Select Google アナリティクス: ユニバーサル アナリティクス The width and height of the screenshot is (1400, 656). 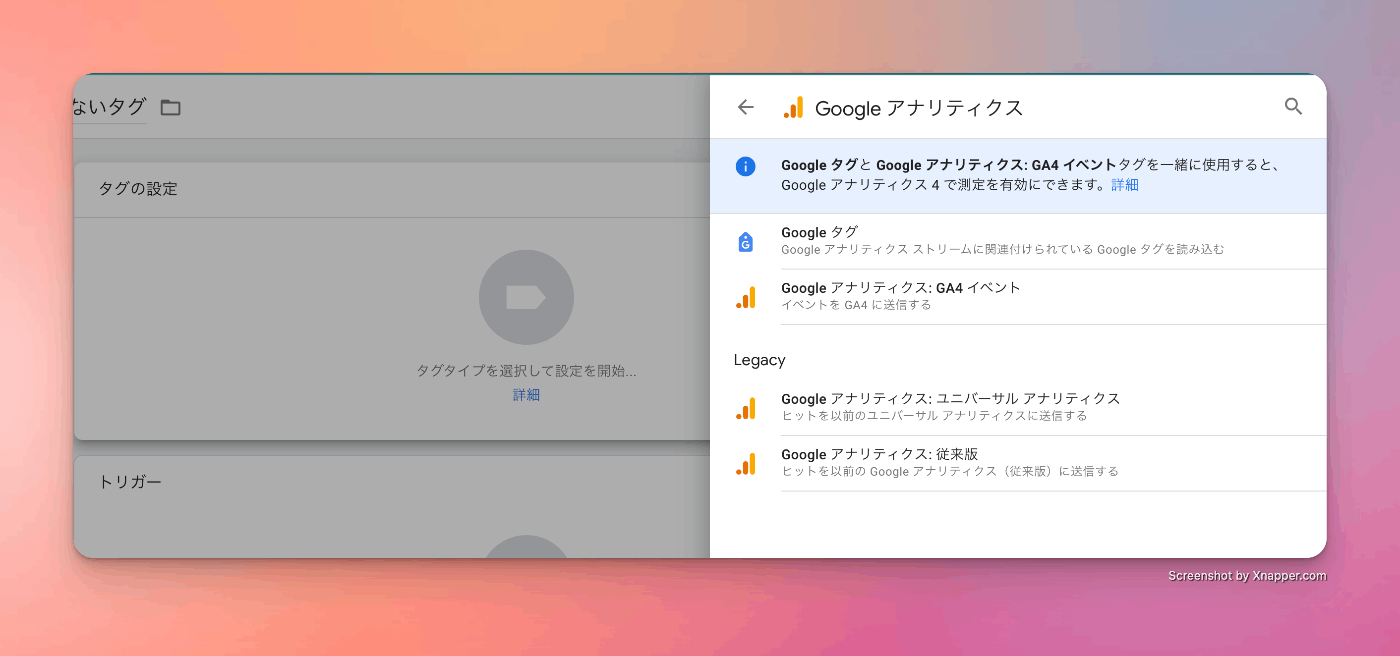1018,407
